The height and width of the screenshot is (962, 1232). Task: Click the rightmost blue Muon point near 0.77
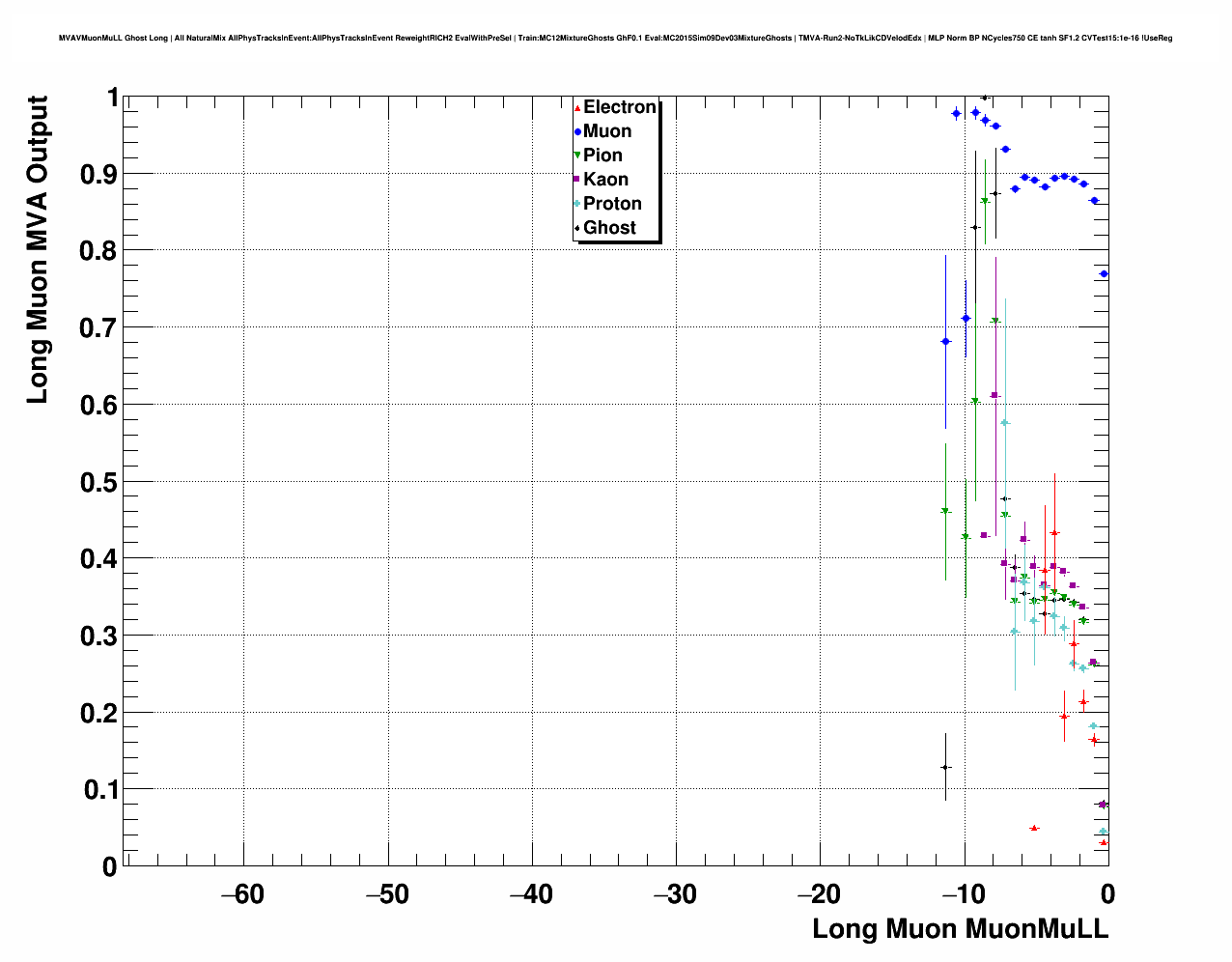[x=1104, y=274]
